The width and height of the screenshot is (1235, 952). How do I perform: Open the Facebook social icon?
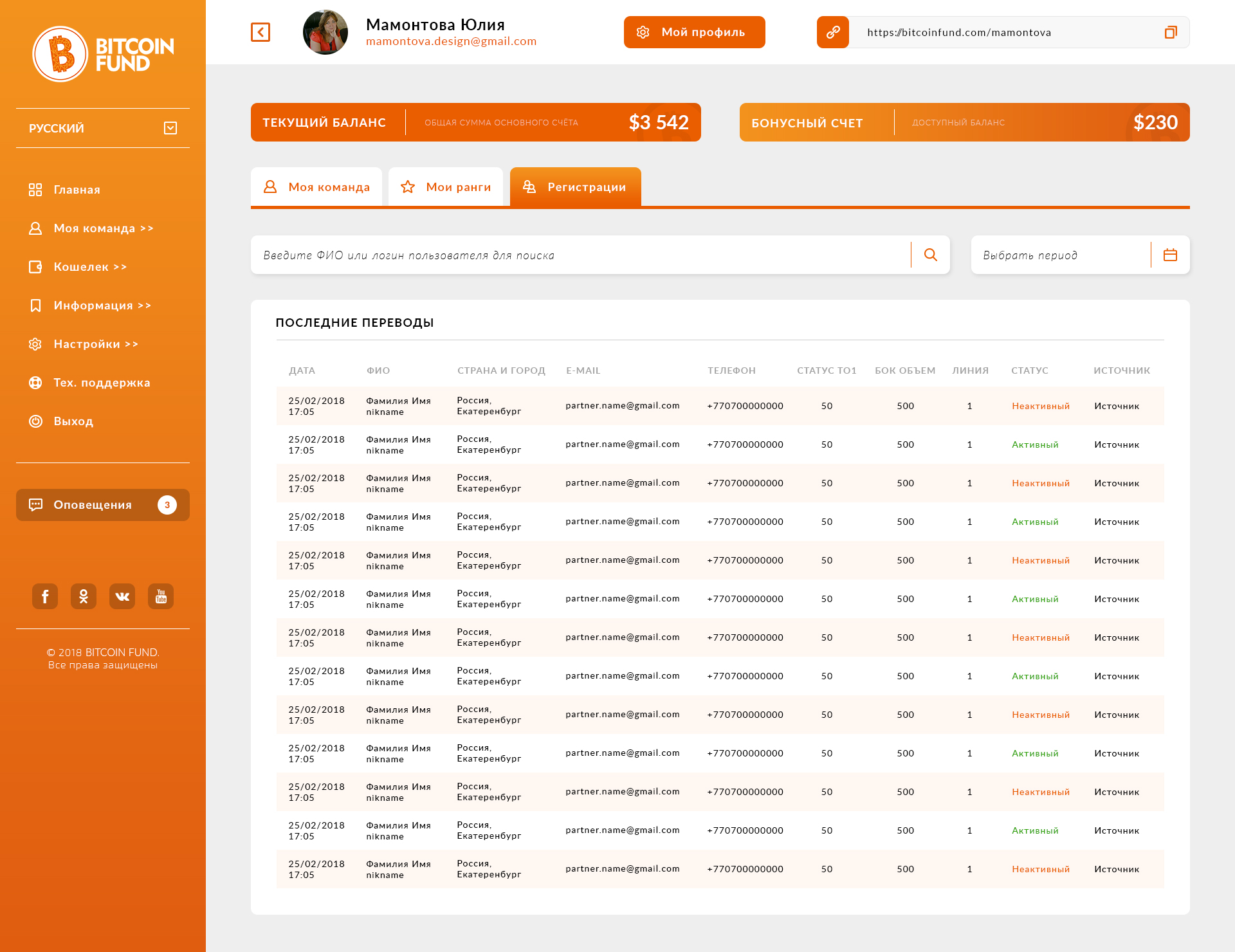click(45, 596)
